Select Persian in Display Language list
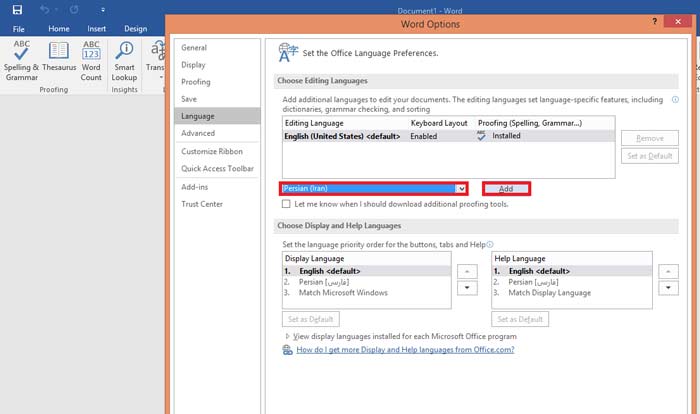This screenshot has height=414, width=700. [325, 282]
